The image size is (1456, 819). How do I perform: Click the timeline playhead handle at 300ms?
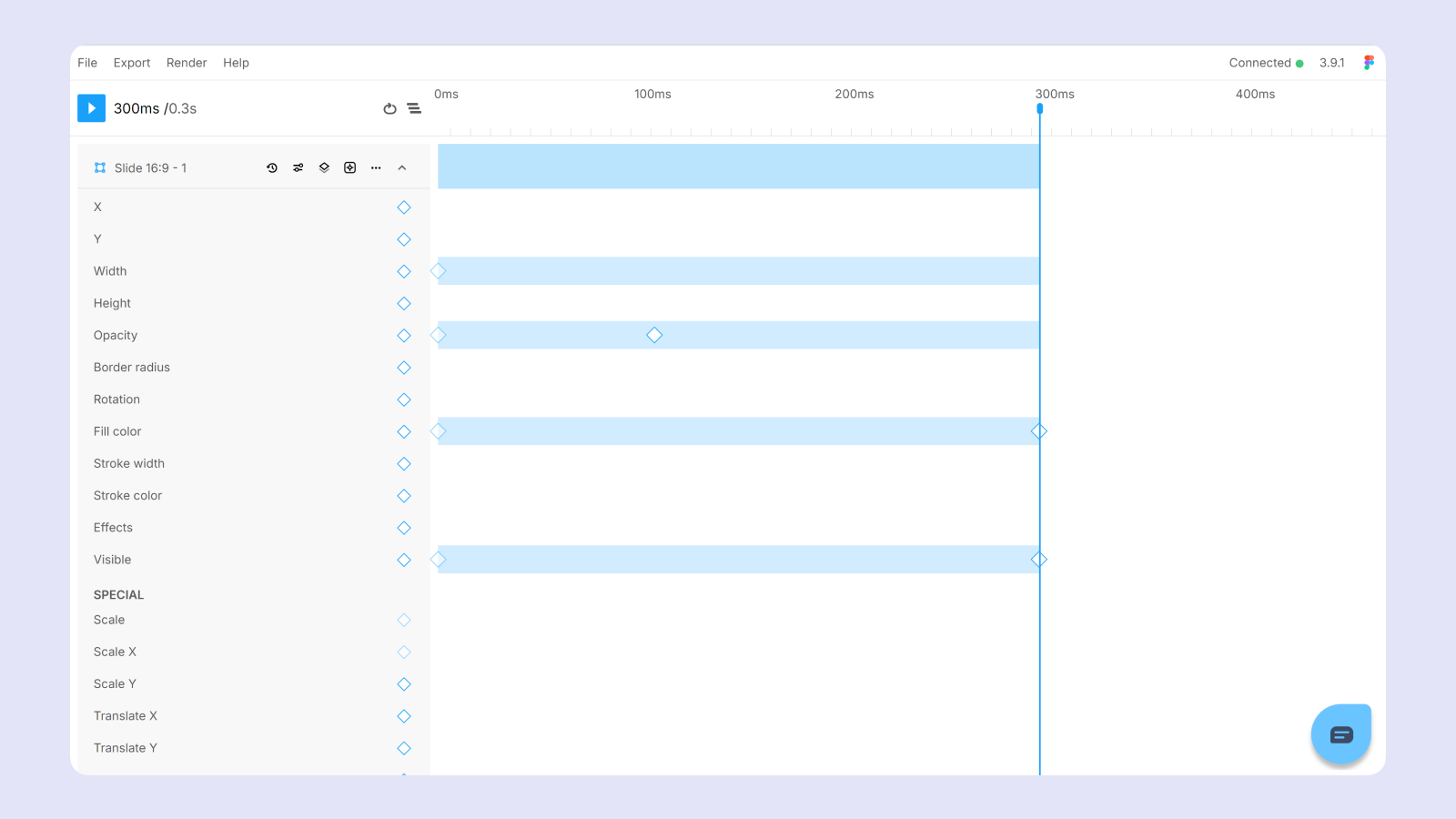click(1039, 108)
